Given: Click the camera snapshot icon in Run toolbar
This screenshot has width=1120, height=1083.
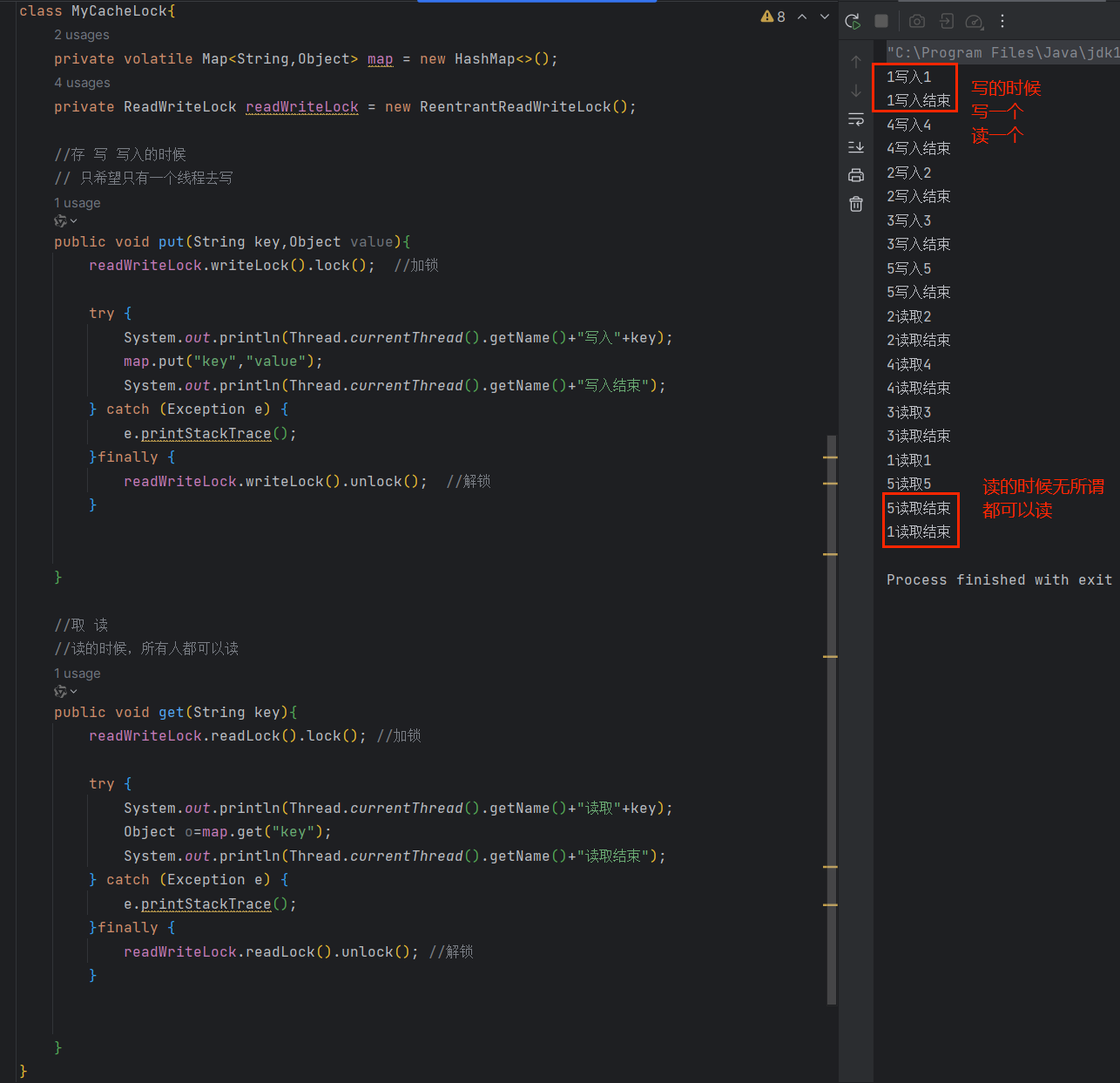Looking at the screenshot, I should 917,21.
